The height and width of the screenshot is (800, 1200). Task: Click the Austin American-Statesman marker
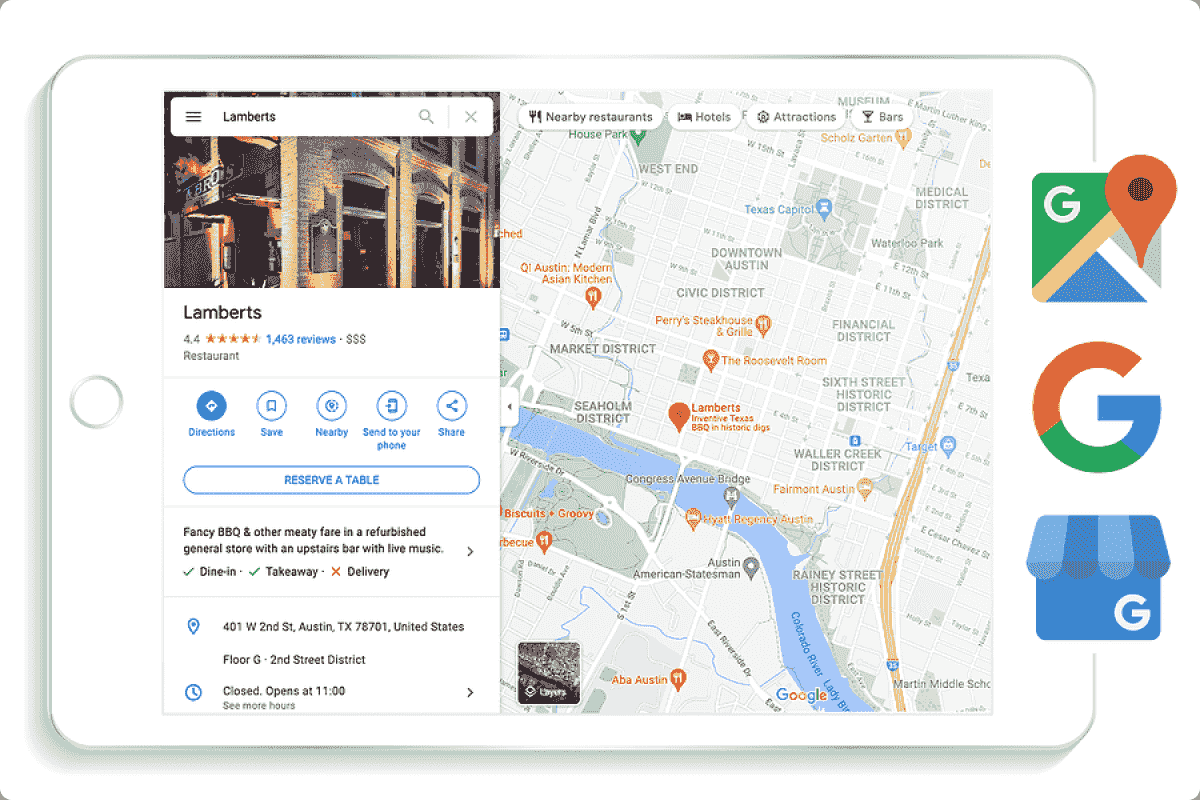751,568
